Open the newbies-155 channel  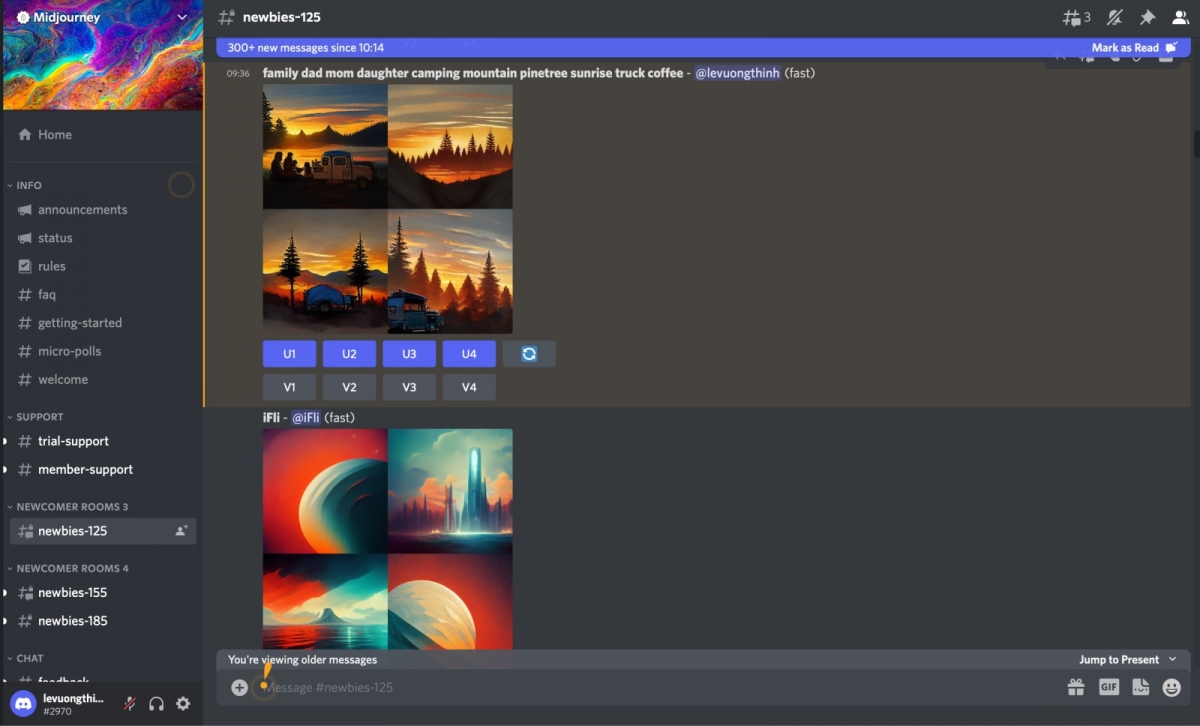tap(102, 593)
